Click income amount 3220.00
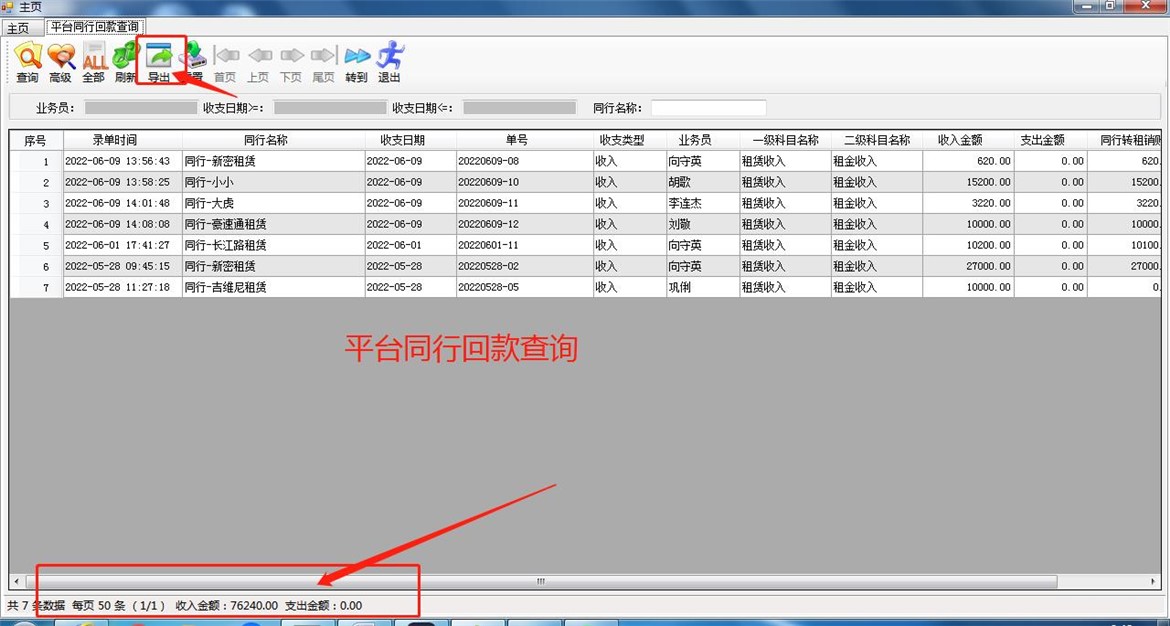 [968, 203]
